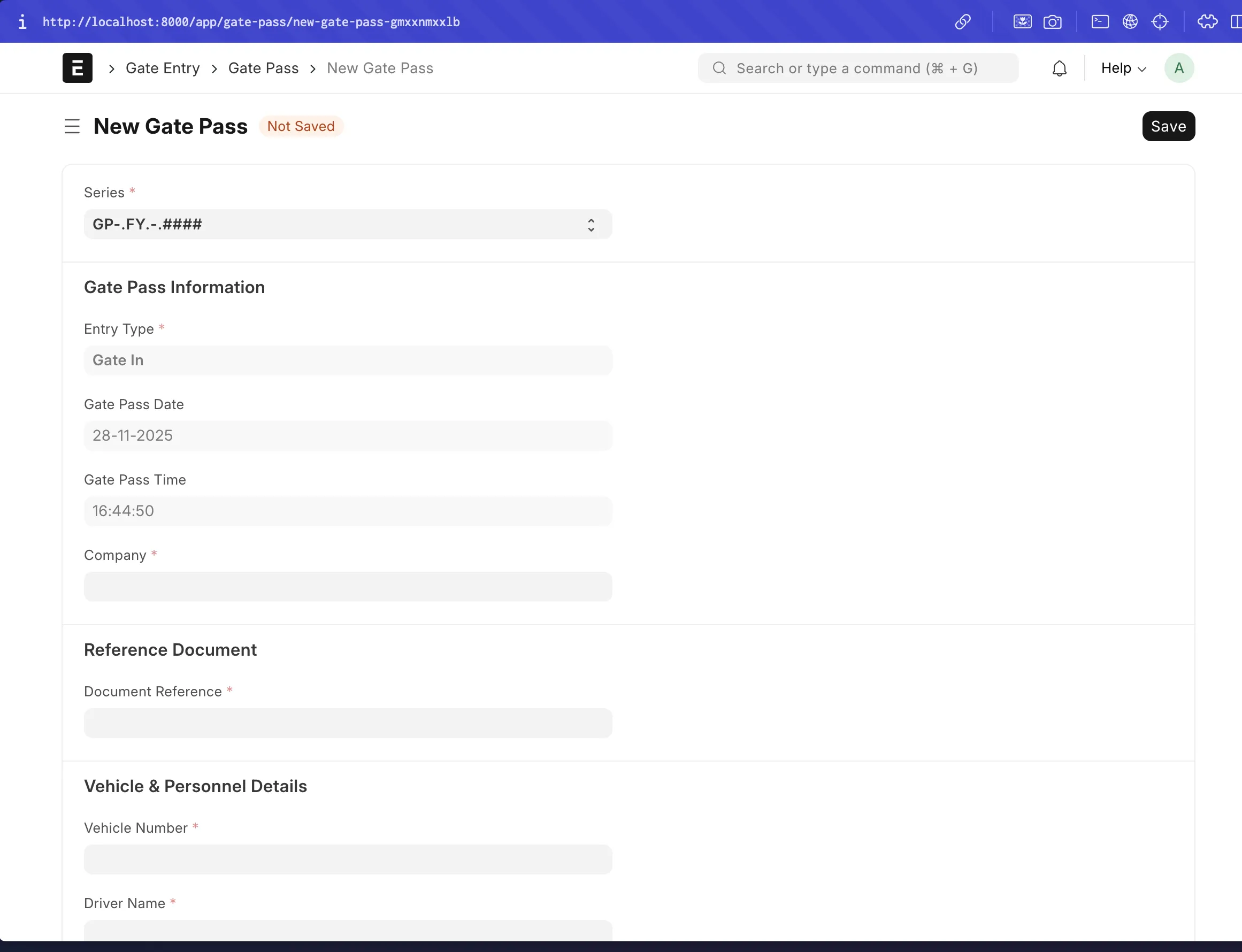The height and width of the screenshot is (952, 1242).
Task: Open the notifications bell icon
Action: pyautogui.click(x=1059, y=68)
